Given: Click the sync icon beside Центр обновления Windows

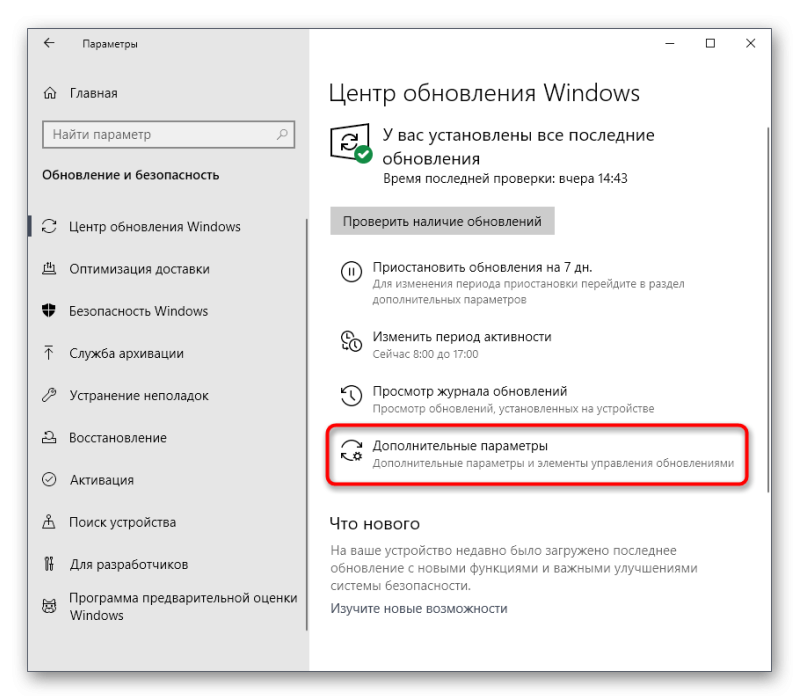Looking at the screenshot, I should click(49, 226).
